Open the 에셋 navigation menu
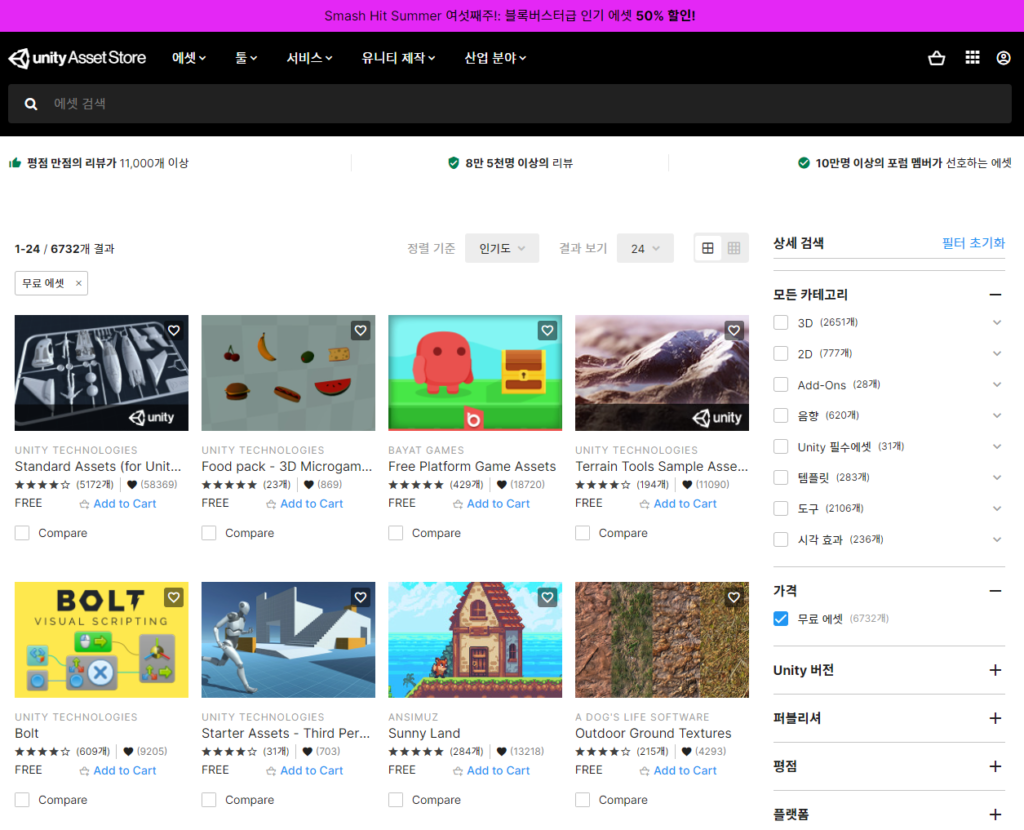 click(x=189, y=58)
